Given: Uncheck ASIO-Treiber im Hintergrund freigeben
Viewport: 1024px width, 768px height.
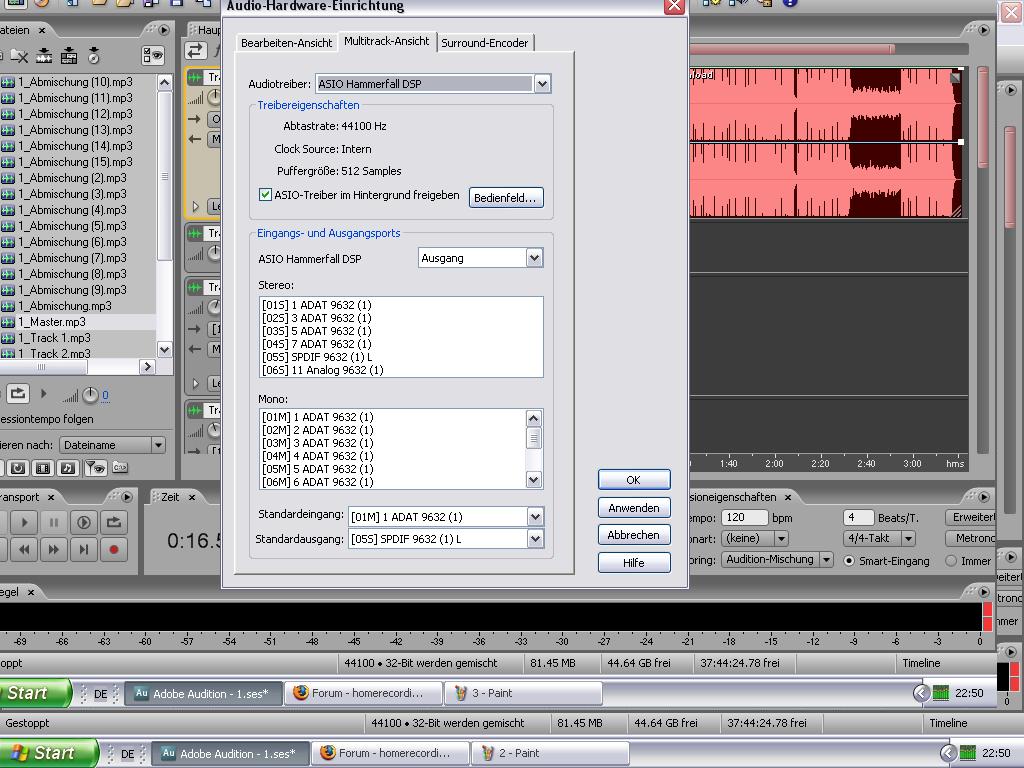Looking at the screenshot, I should click(x=265, y=195).
